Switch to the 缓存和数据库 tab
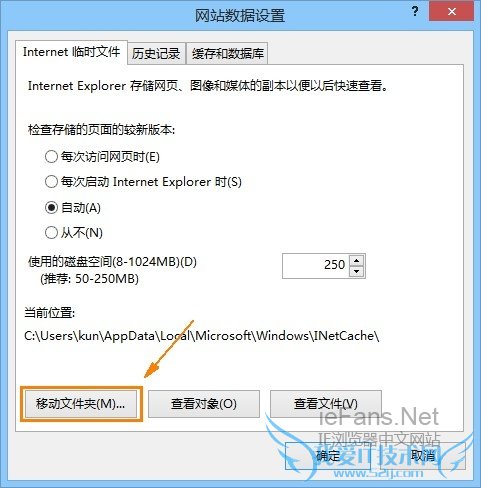 (227, 53)
